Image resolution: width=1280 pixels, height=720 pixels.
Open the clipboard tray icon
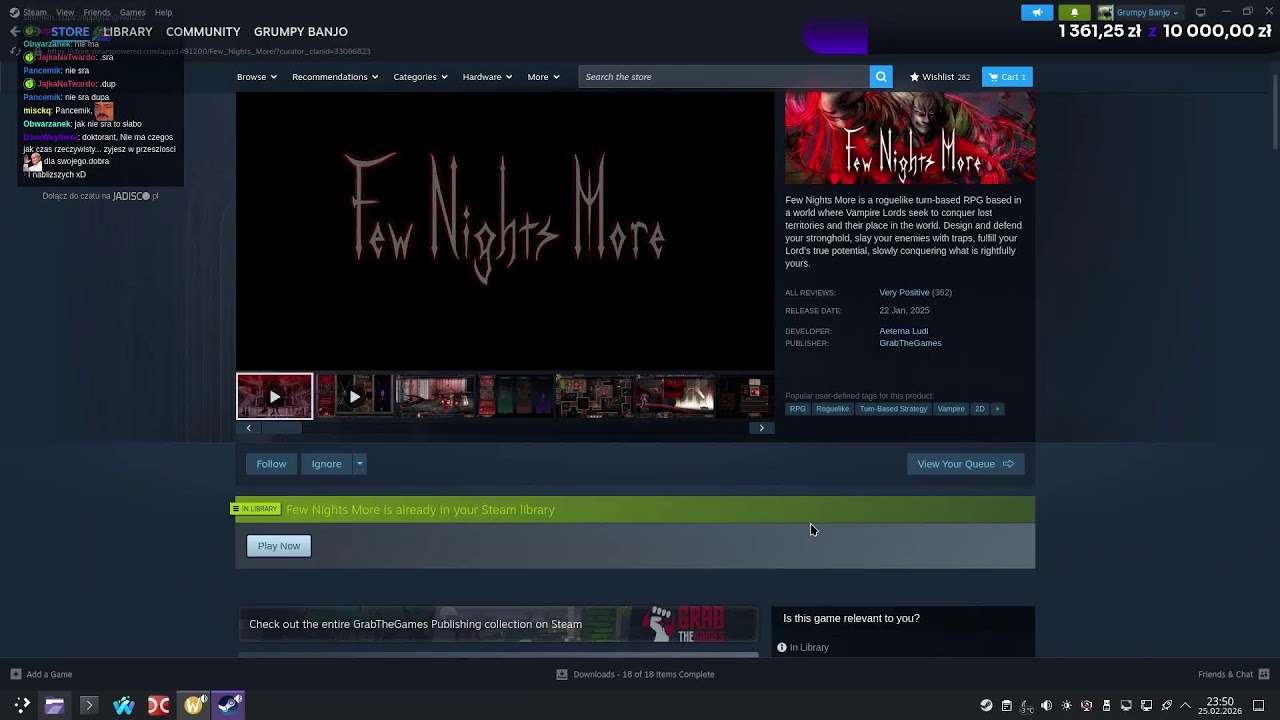[1007, 705]
